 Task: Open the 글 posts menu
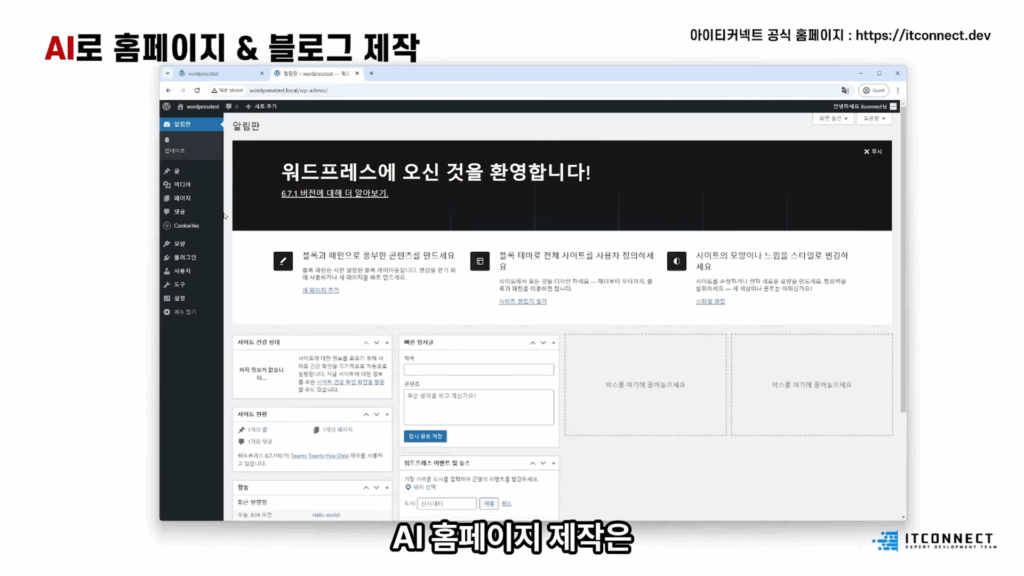(191, 171)
